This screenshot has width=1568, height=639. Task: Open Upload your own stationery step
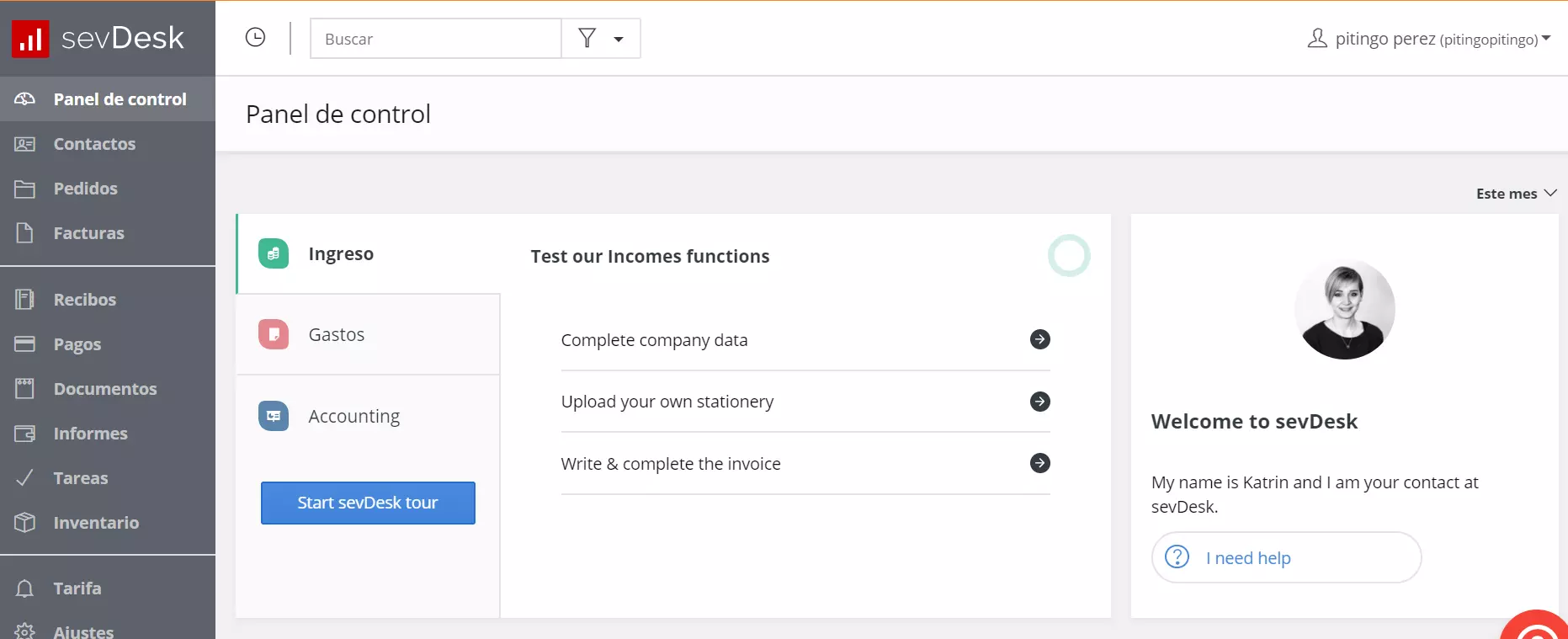click(x=805, y=402)
